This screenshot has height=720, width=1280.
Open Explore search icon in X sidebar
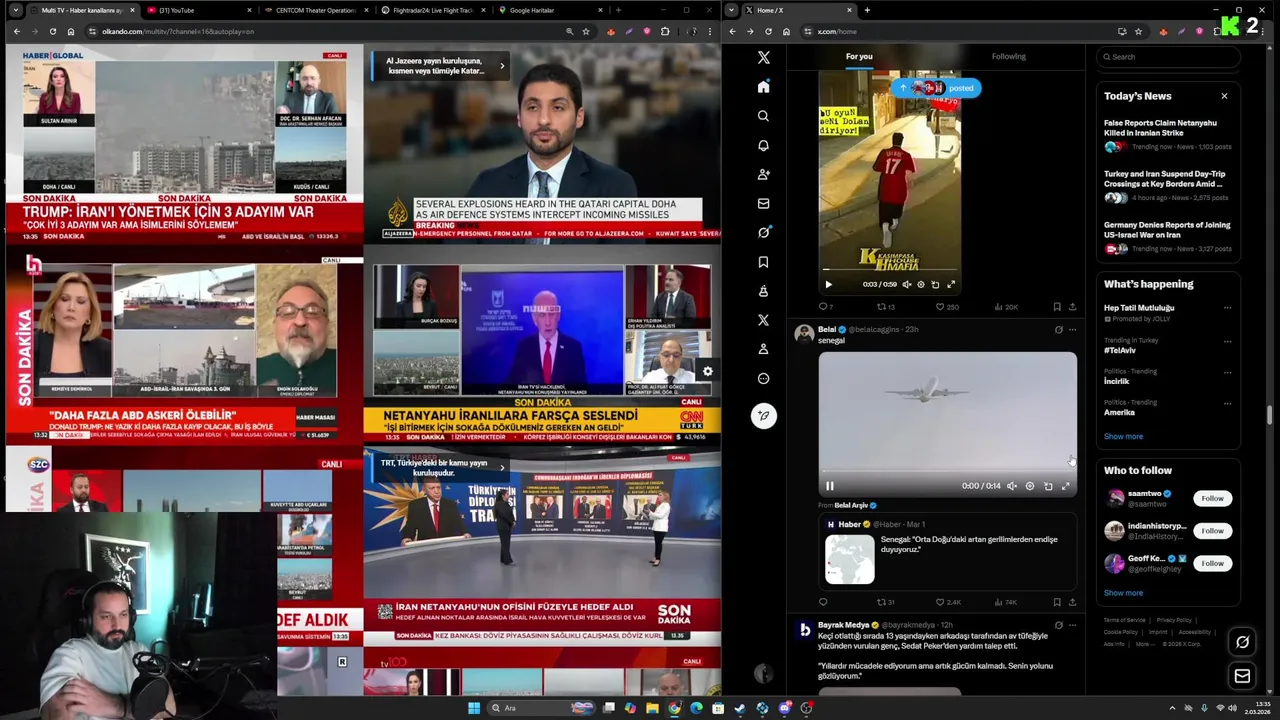pos(763,116)
